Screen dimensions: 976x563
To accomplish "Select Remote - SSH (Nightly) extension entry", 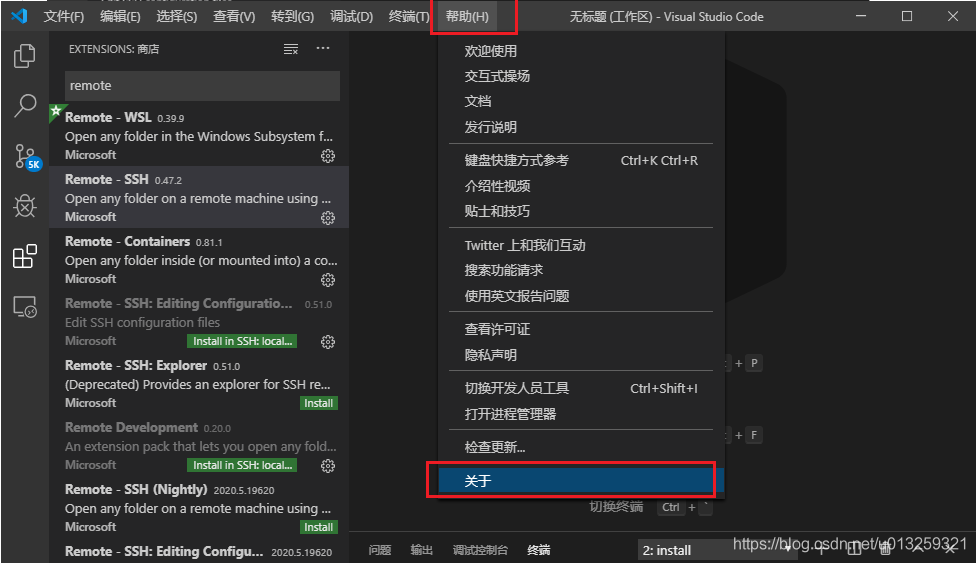I will [199, 507].
